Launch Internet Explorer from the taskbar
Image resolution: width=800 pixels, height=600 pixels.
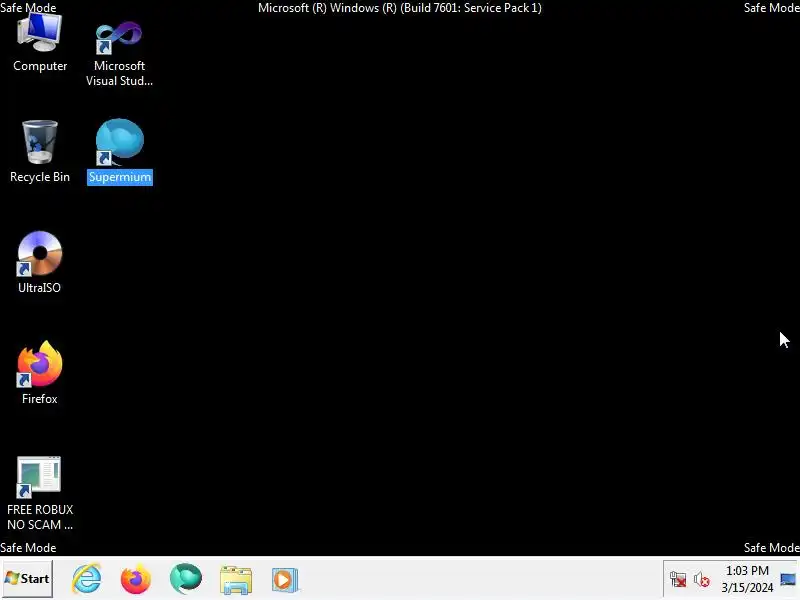87,579
